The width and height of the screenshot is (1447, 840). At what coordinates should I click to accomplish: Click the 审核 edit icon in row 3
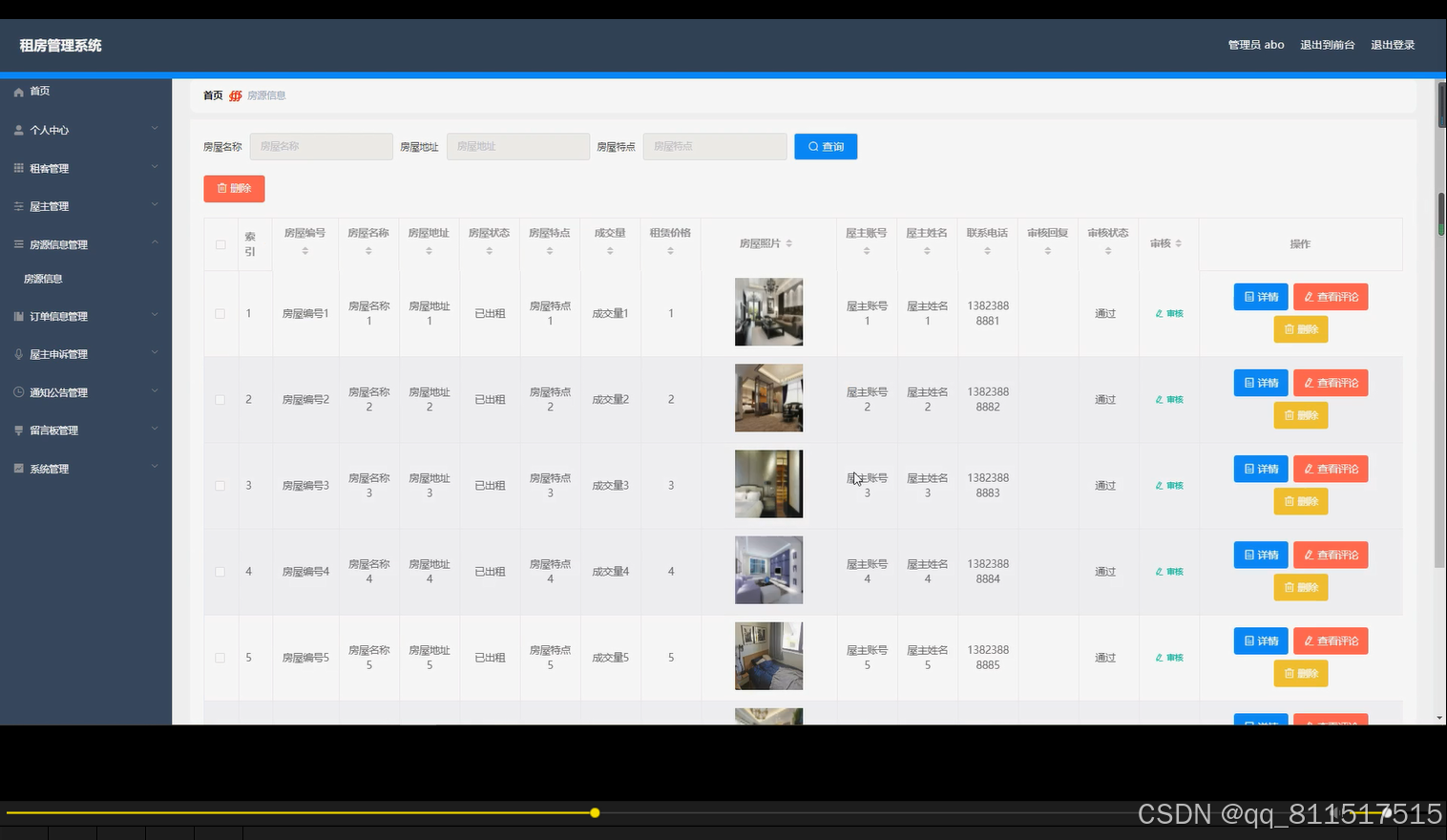point(1159,485)
